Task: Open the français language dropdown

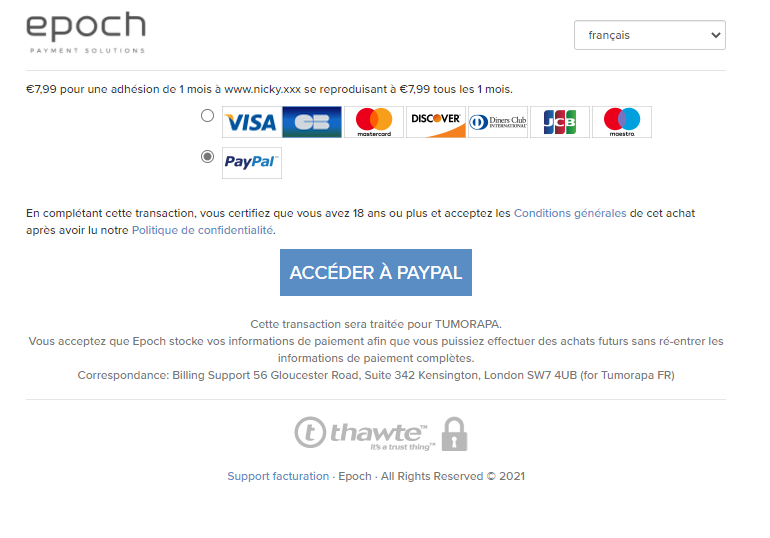Action: click(650, 35)
